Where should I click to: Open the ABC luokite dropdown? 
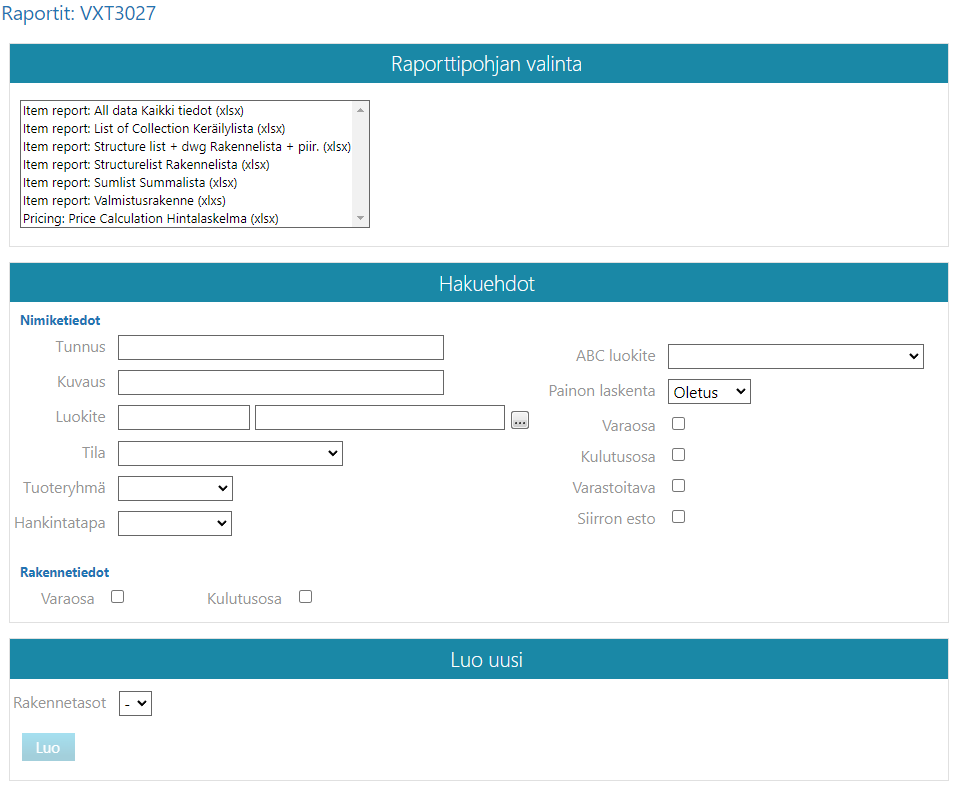[795, 357]
